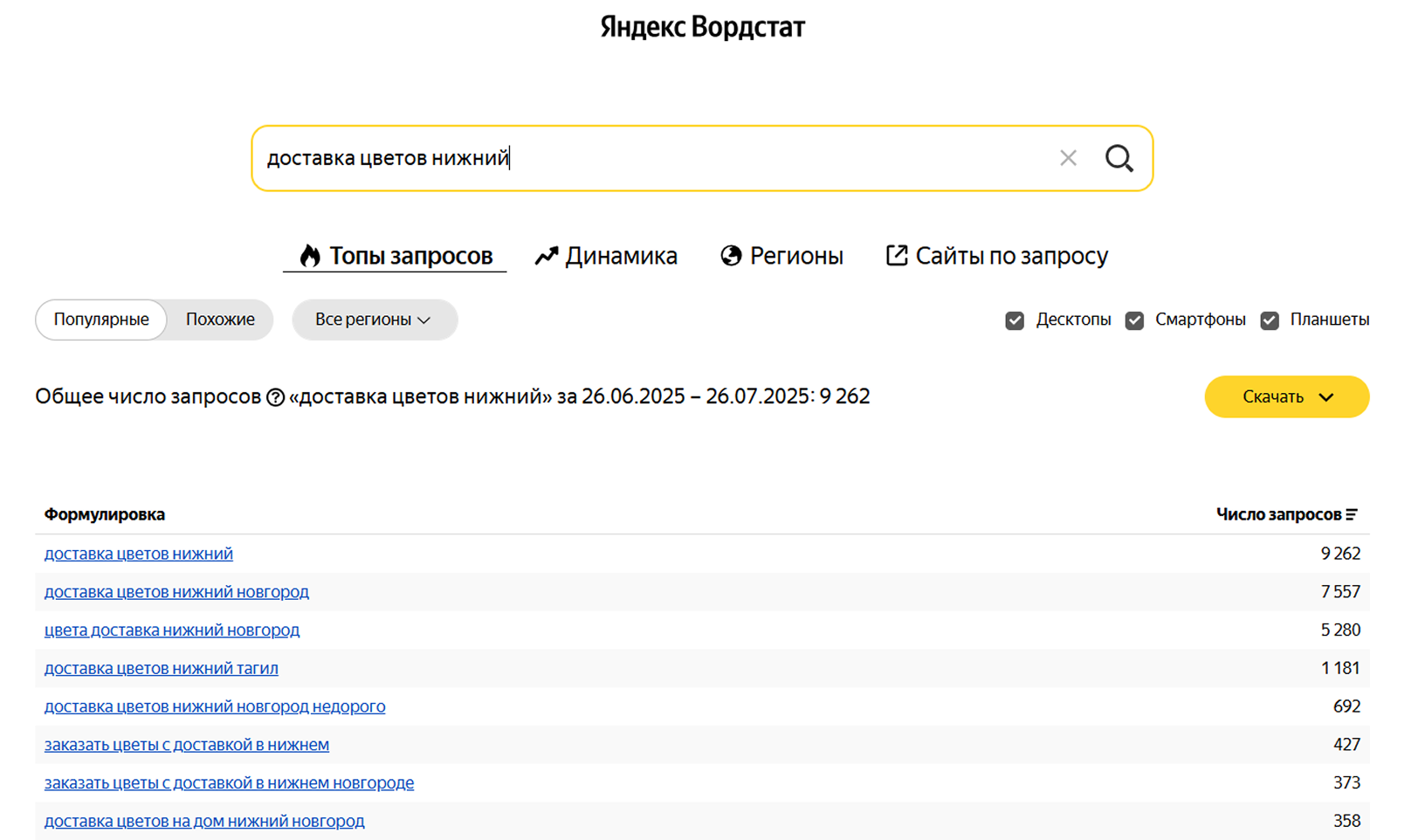The width and height of the screenshot is (1404, 840).
Task: Open the Топы запросов tab
Action: click(x=396, y=256)
